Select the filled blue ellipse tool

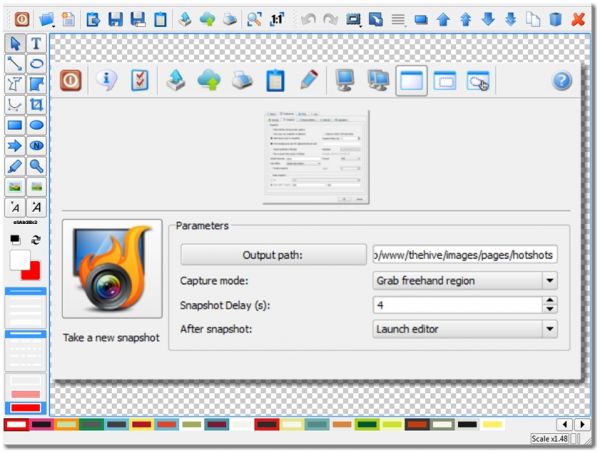pyautogui.click(x=36, y=125)
